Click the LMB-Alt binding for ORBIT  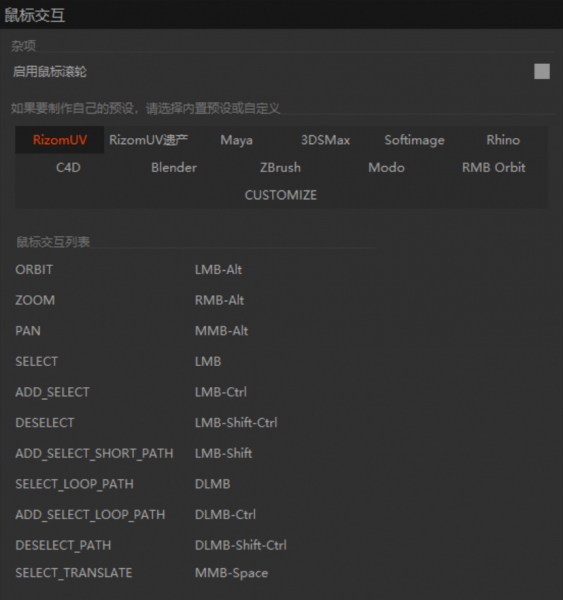[219, 269]
